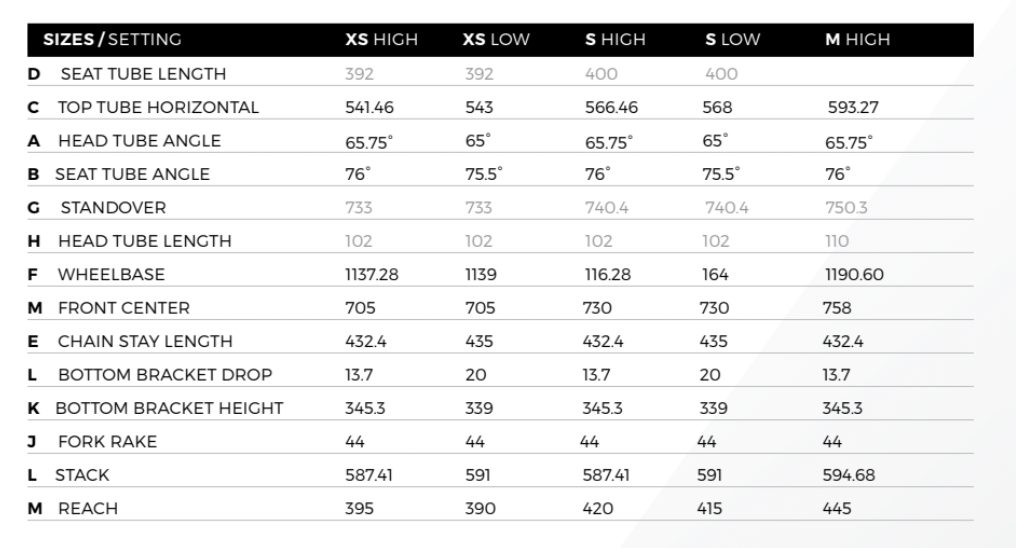Click the STANDOVER row label

[x=112, y=208]
